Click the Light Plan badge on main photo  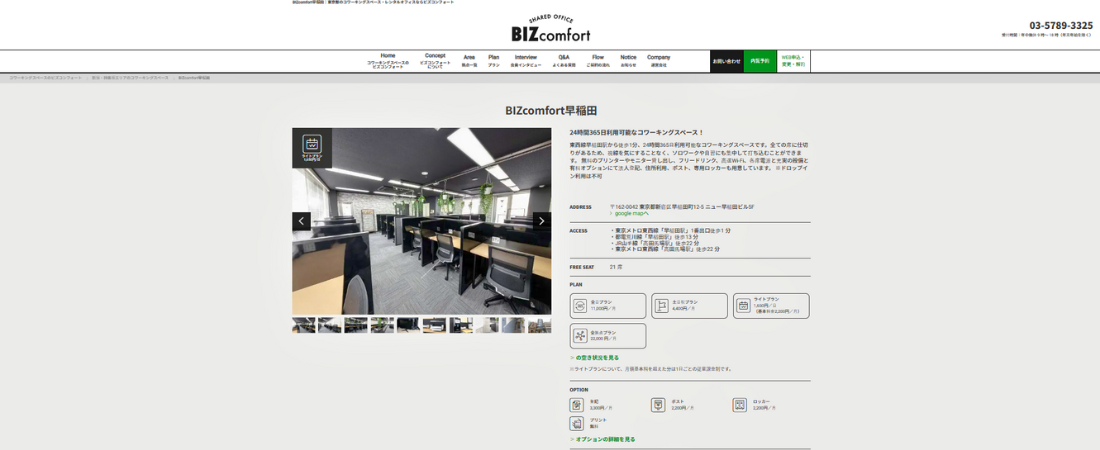tap(311, 147)
